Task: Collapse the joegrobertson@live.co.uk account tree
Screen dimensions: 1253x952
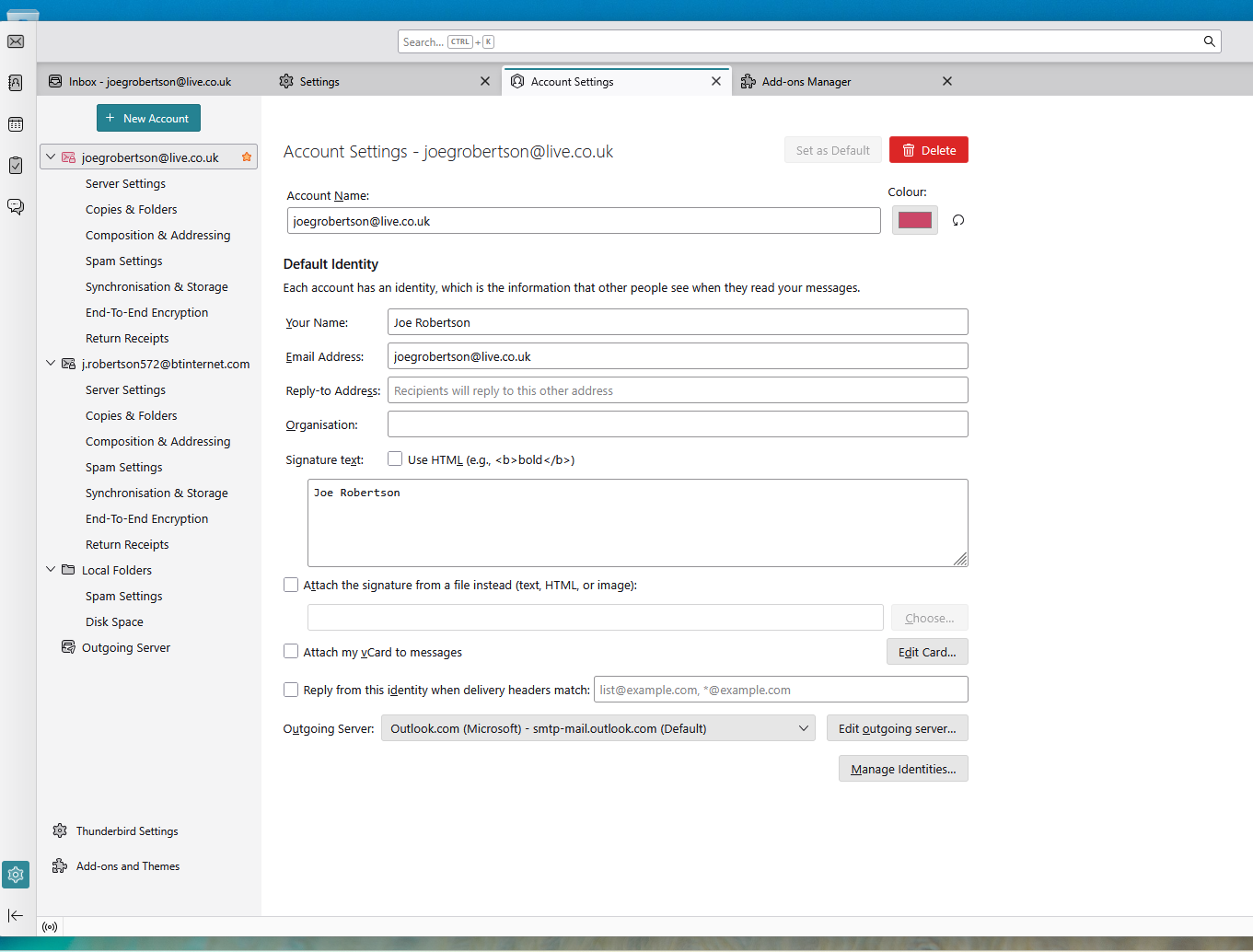Action: (x=51, y=157)
